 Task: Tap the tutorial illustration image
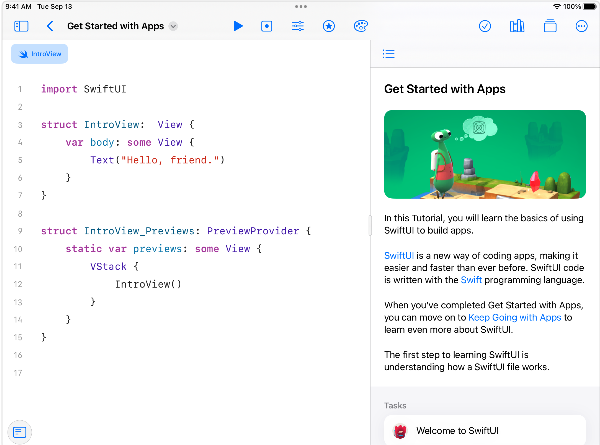[484, 153]
